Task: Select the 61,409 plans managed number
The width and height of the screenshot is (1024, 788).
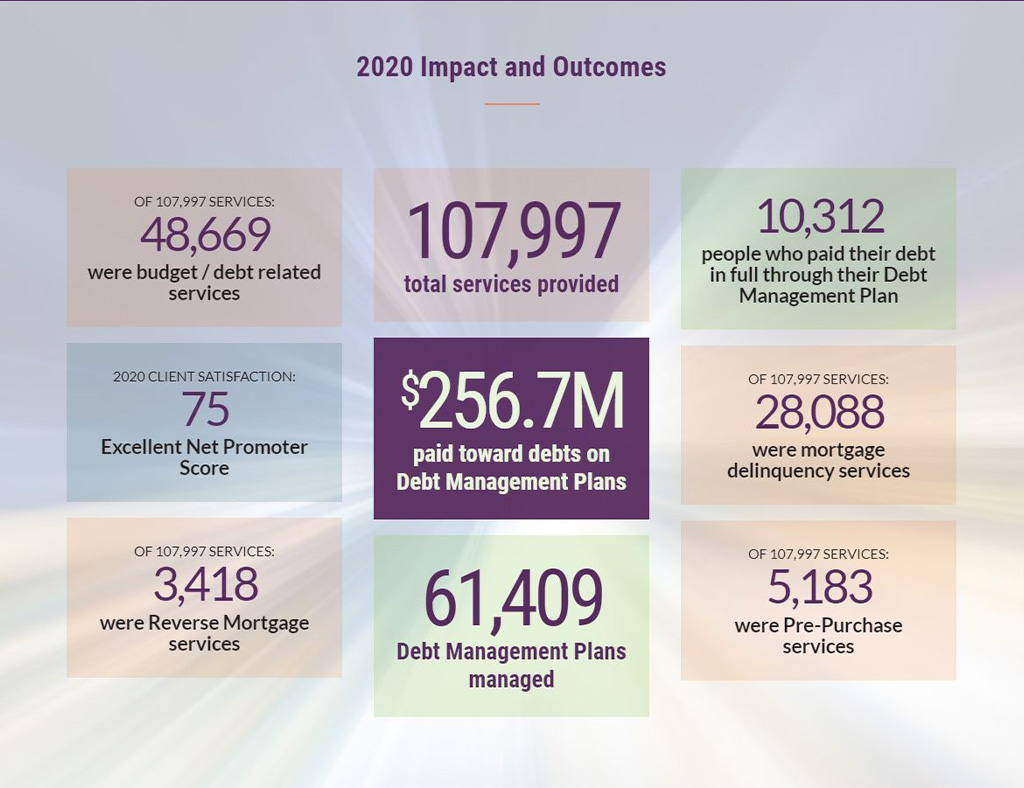Action: click(x=511, y=598)
